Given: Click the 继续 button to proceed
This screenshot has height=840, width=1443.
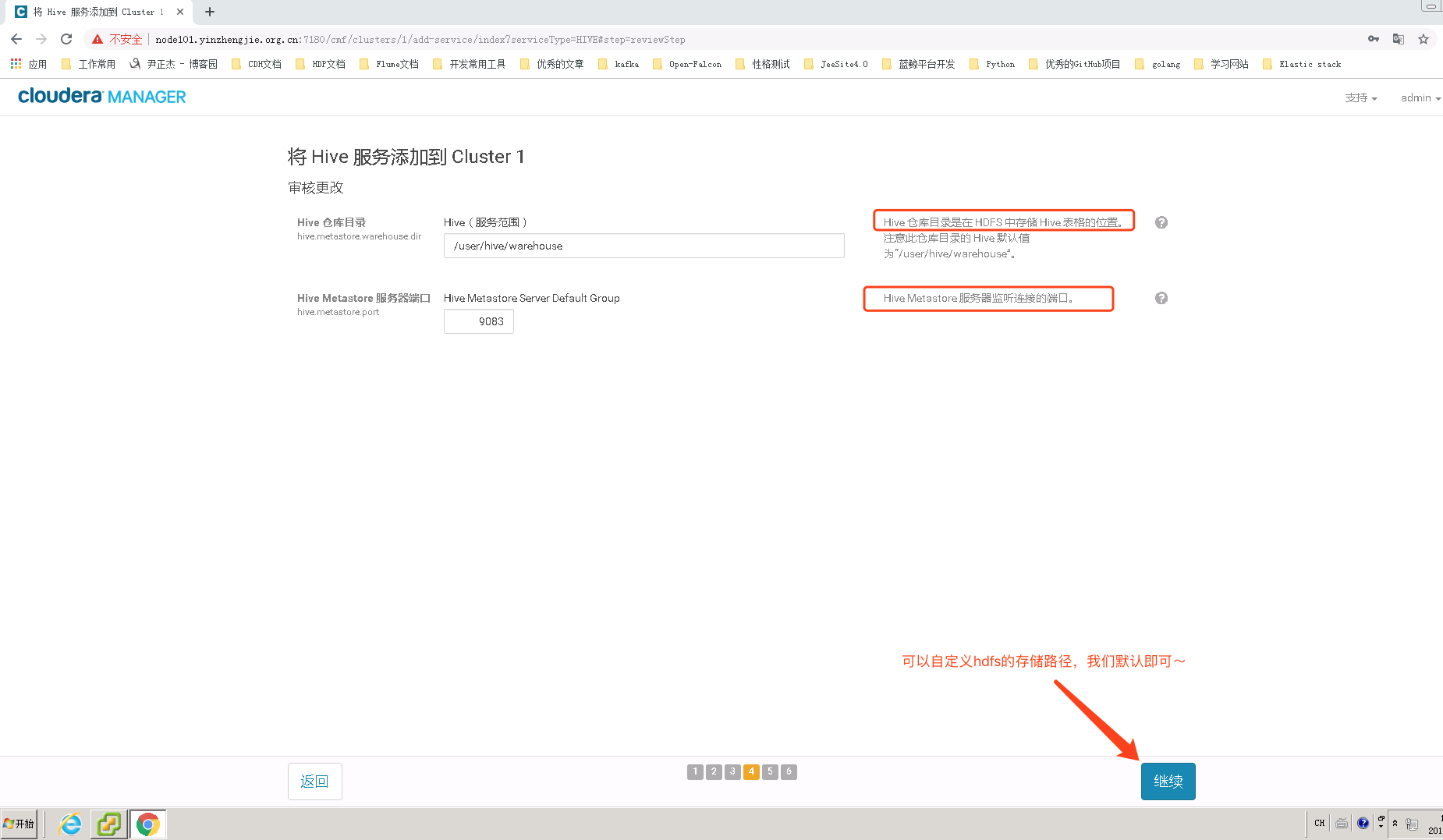Looking at the screenshot, I should pyautogui.click(x=1168, y=781).
